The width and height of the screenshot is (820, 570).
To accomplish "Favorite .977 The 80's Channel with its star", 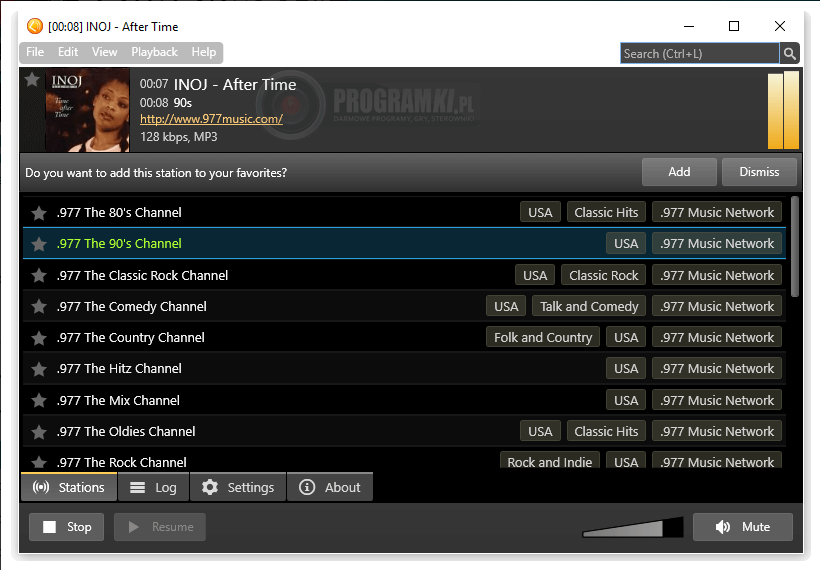I will pyautogui.click(x=39, y=213).
